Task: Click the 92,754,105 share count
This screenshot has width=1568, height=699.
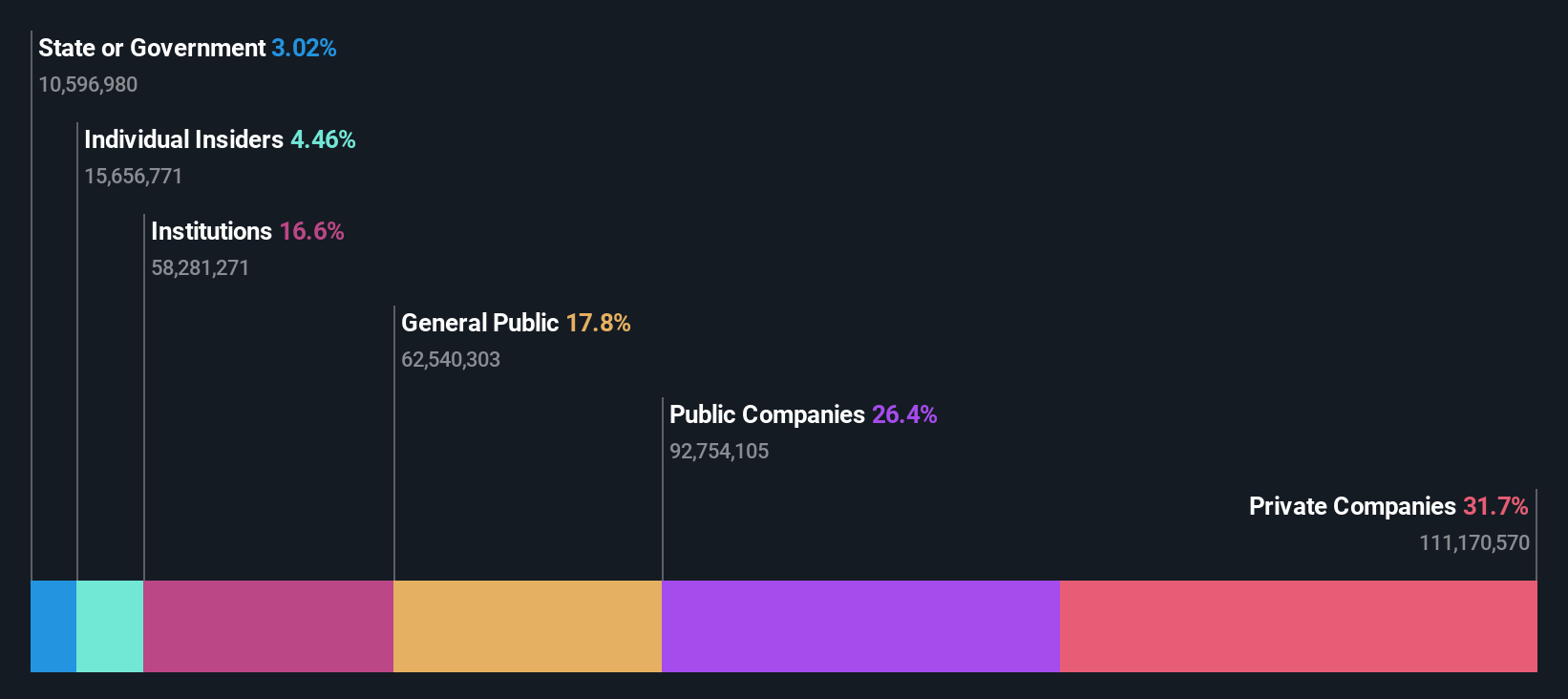Action: point(719,452)
